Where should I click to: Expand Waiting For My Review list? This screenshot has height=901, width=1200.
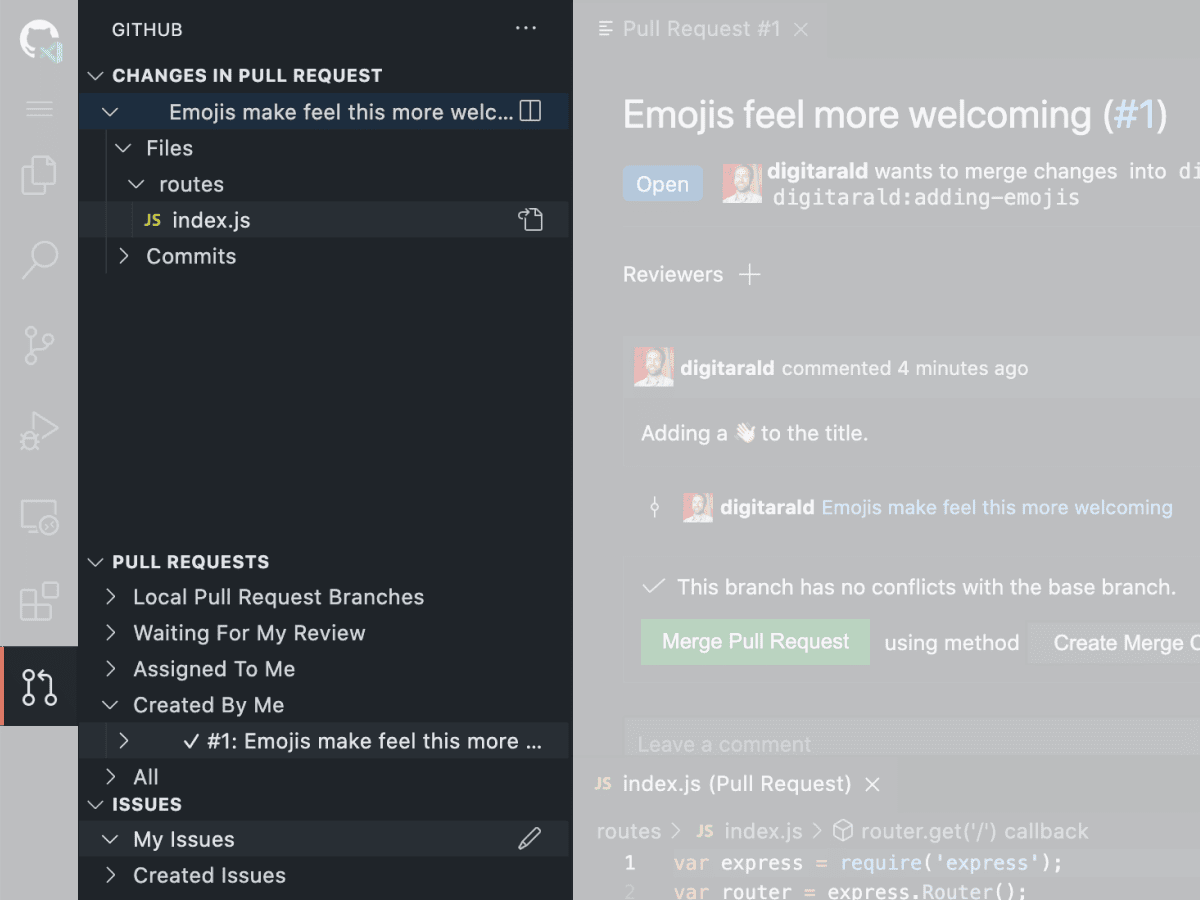coord(111,633)
